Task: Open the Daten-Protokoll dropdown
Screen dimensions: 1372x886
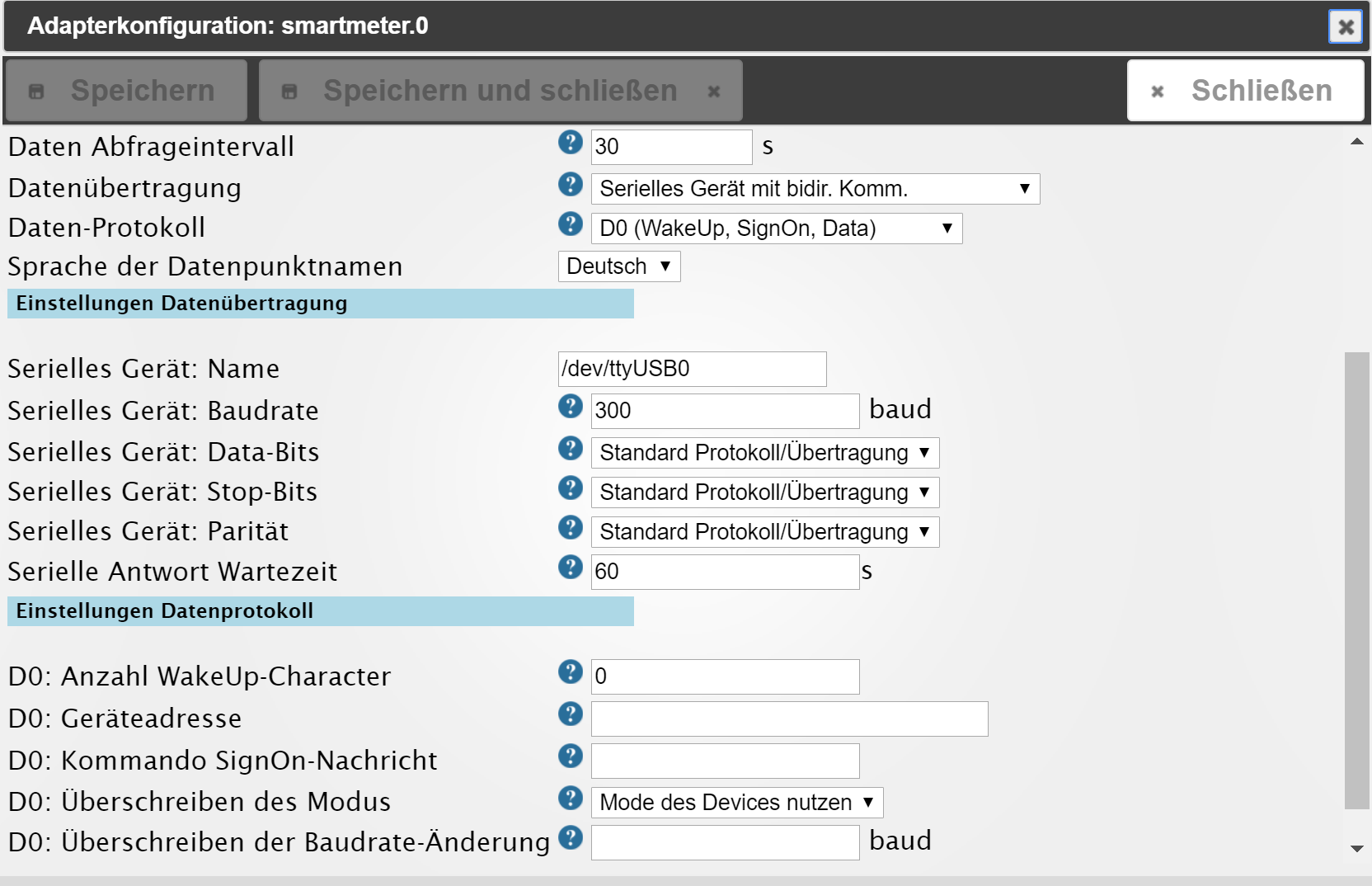Action: coord(777,229)
